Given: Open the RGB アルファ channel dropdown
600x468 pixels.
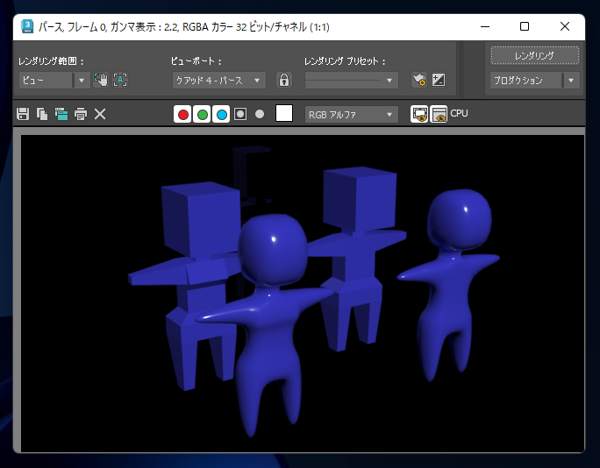Looking at the screenshot, I should [351, 114].
